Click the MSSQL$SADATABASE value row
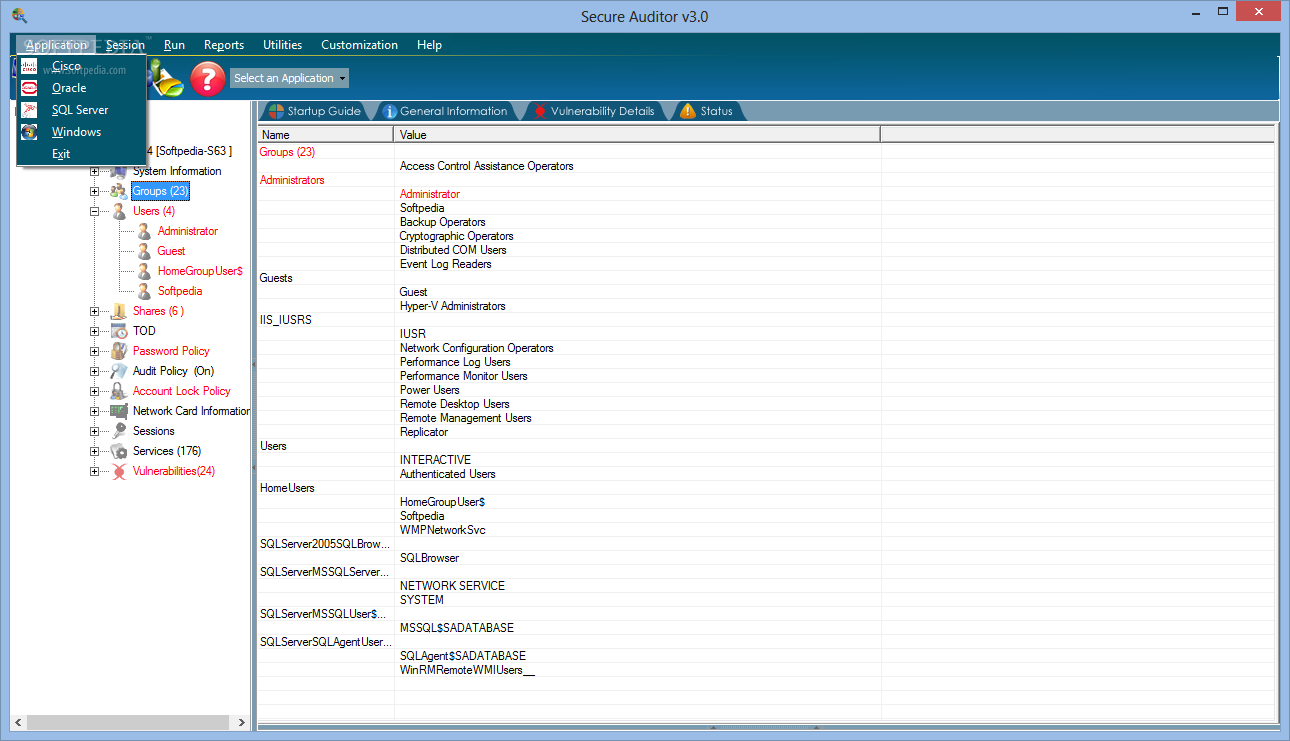This screenshot has height=741, width=1290. pyautogui.click(x=457, y=628)
